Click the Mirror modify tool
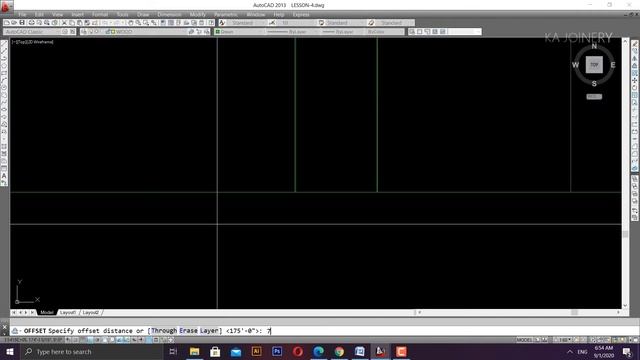The height and width of the screenshot is (360, 640). click(x=635, y=58)
